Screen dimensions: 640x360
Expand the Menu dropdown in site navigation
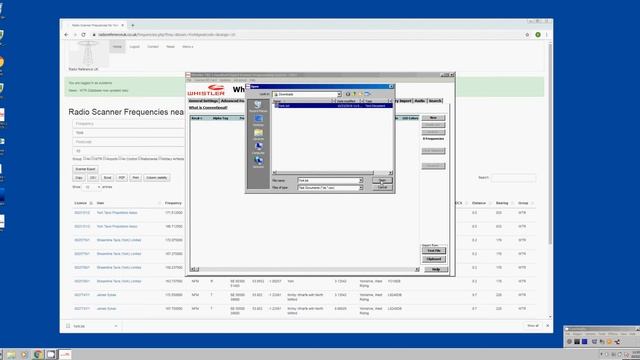pos(188,47)
